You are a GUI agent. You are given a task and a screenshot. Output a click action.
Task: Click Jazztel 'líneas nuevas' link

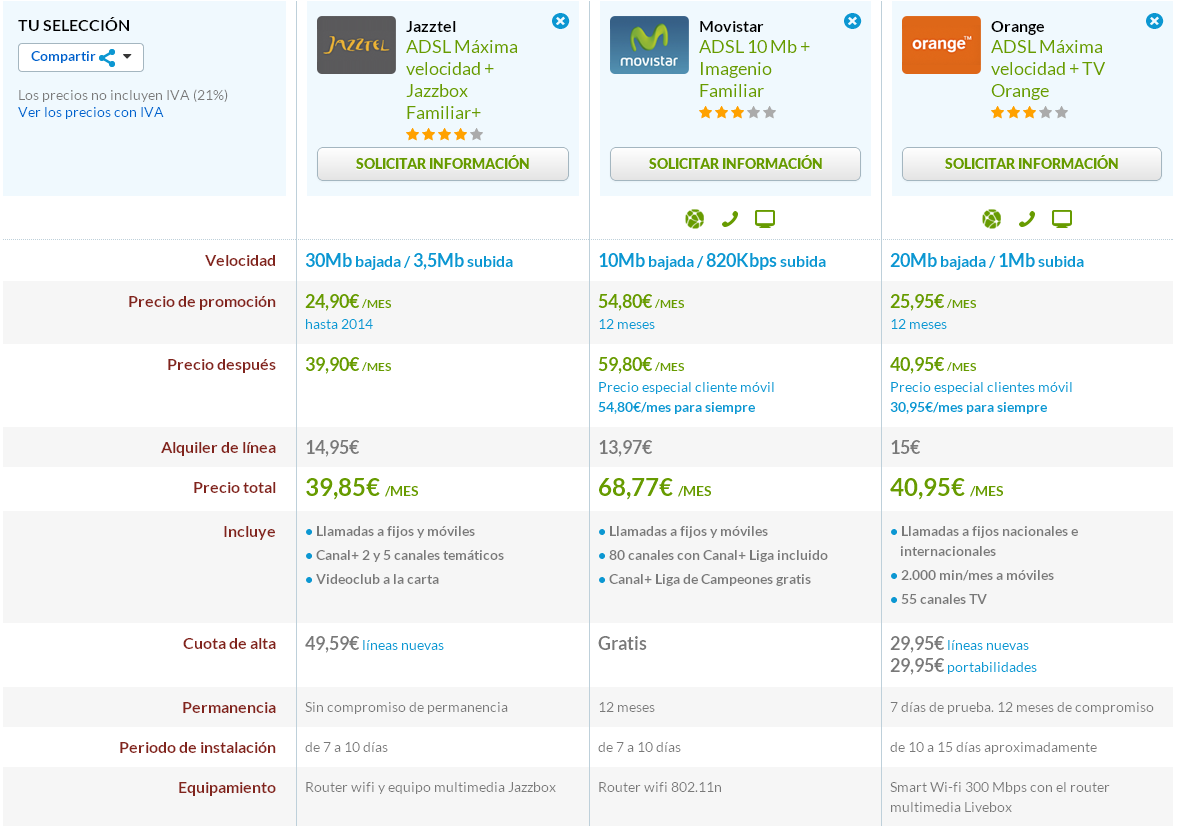click(x=403, y=645)
